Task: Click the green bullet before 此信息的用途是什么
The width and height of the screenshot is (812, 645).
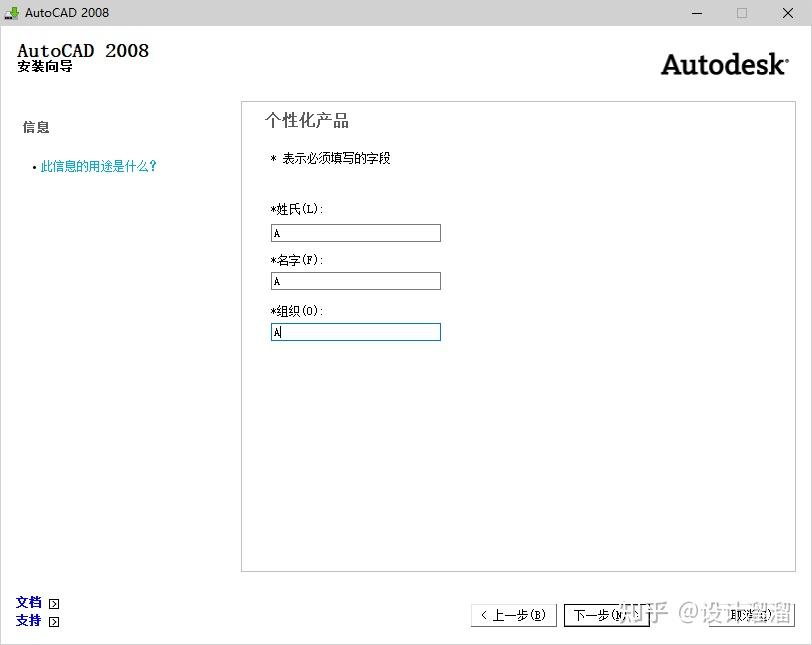Action: [36, 166]
